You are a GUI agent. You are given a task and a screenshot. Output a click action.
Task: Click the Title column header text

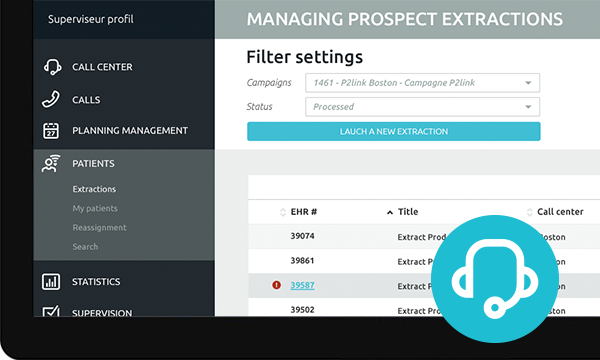[x=408, y=212]
